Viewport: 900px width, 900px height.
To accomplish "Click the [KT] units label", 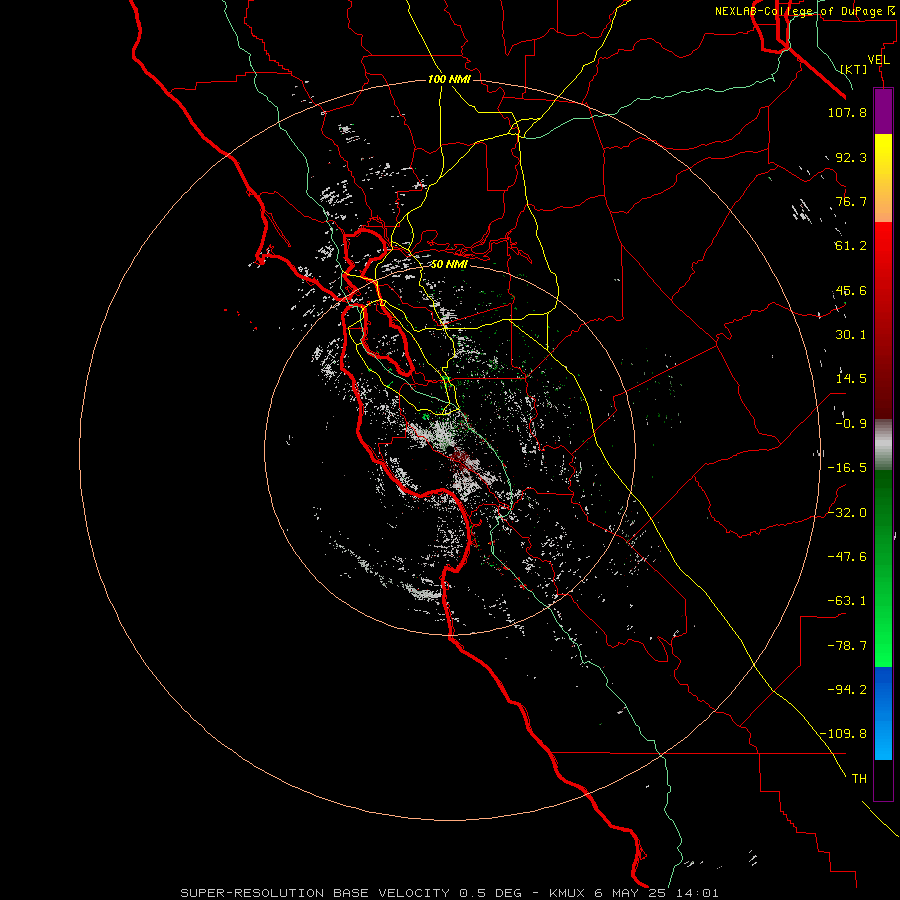I will (x=854, y=69).
